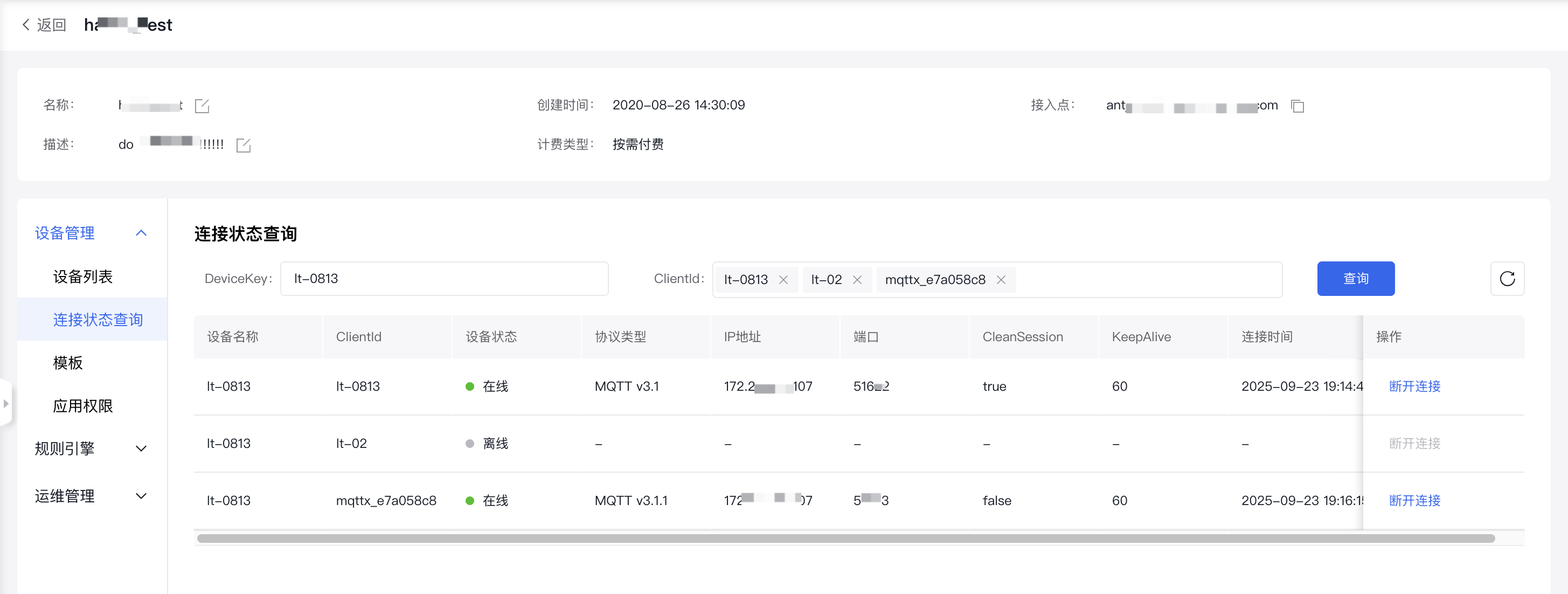Viewport: 1568px width, 594px height.
Task: Disconnect the lt-0813 client via 断开连接
Action: (x=1414, y=386)
